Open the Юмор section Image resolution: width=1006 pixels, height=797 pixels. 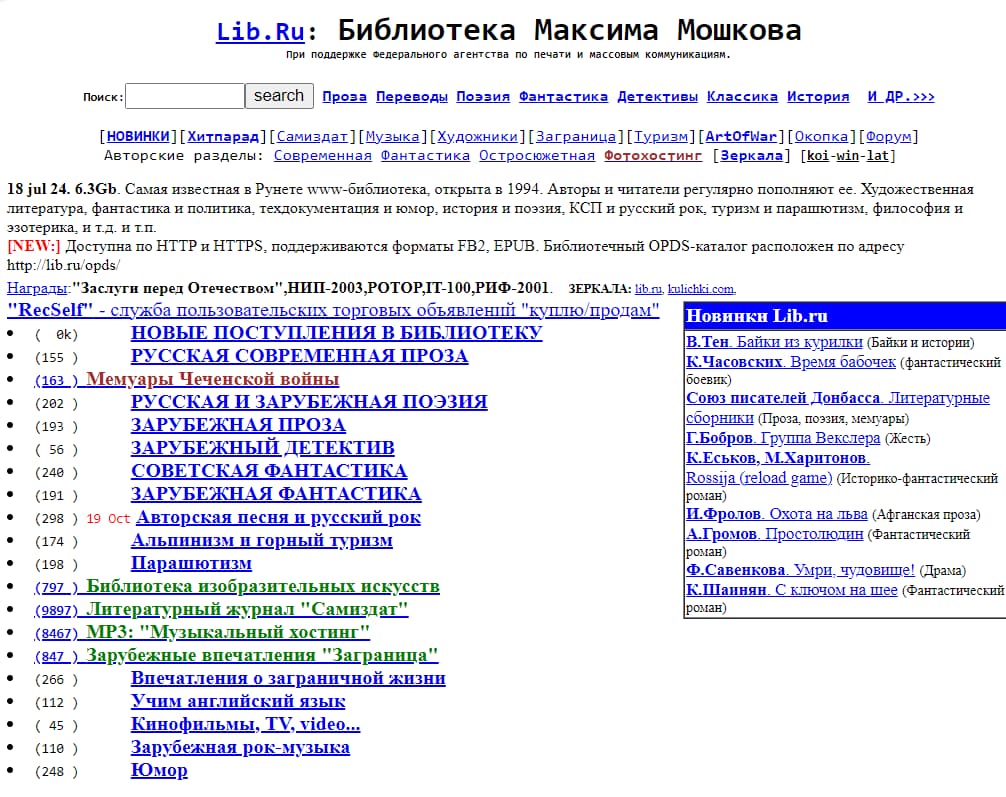click(159, 771)
